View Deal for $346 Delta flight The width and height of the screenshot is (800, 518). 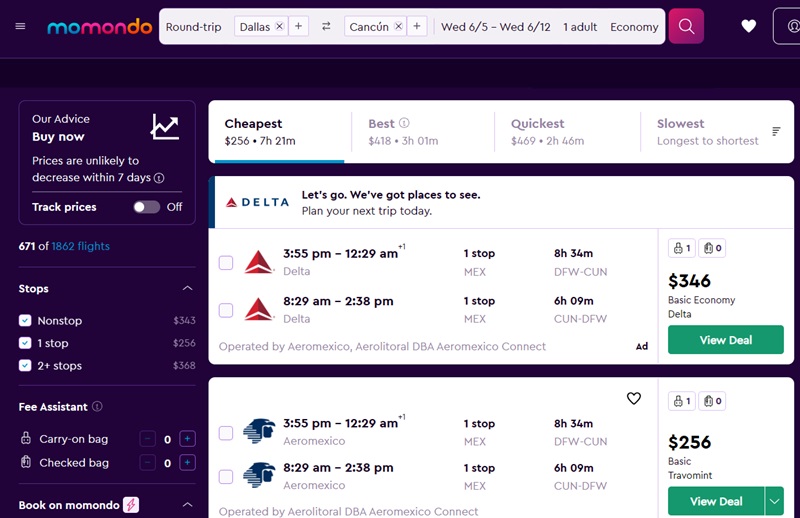726,340
